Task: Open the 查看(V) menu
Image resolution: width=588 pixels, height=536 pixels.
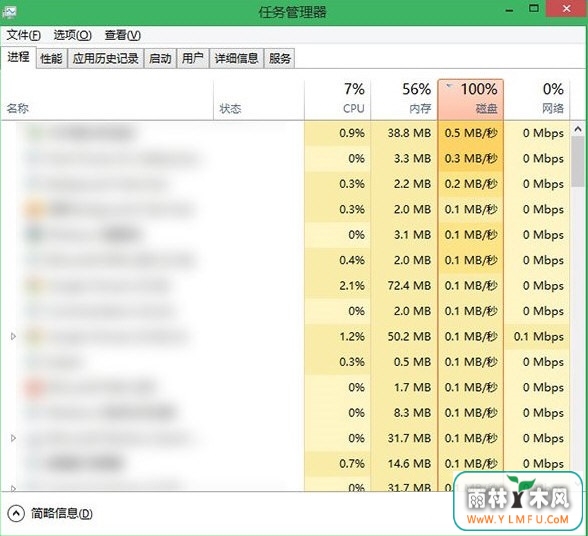Action: click(x=123, y=35)
